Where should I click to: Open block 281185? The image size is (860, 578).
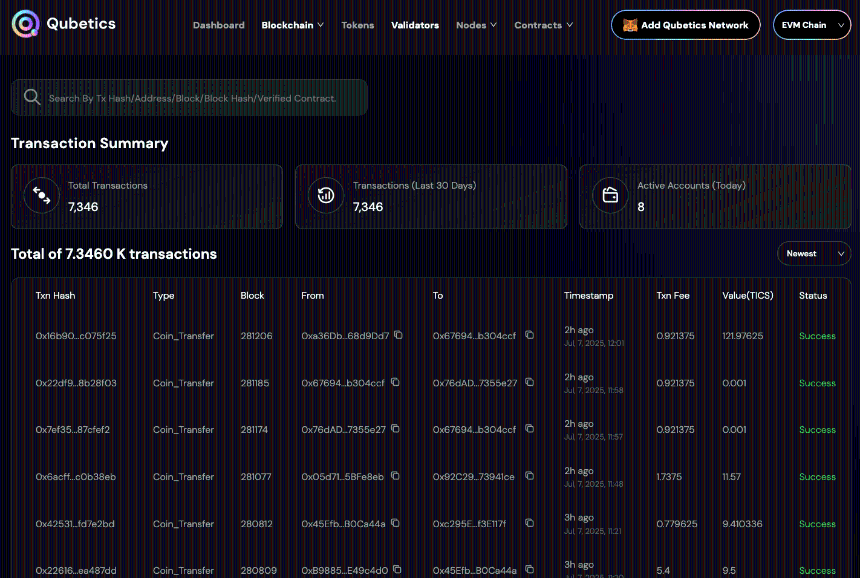tap(254, 383)
